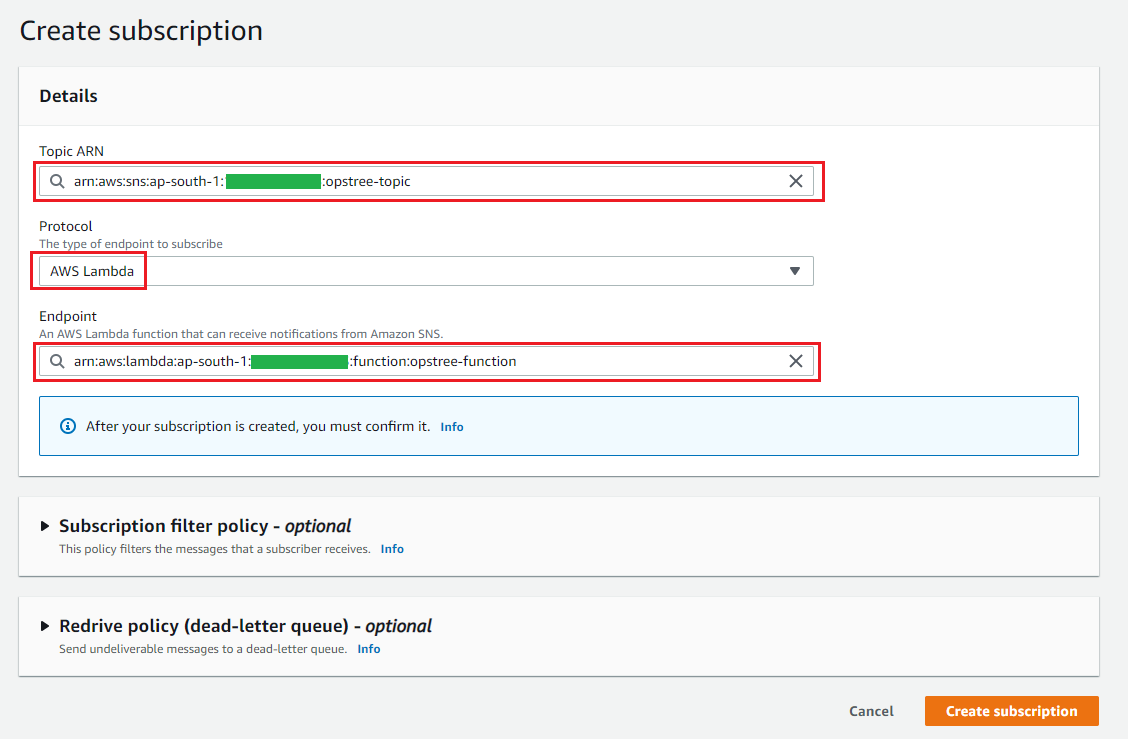Click the Topic ARN field label
Viewport: 1128px width, 739px height.
point(71,151)
